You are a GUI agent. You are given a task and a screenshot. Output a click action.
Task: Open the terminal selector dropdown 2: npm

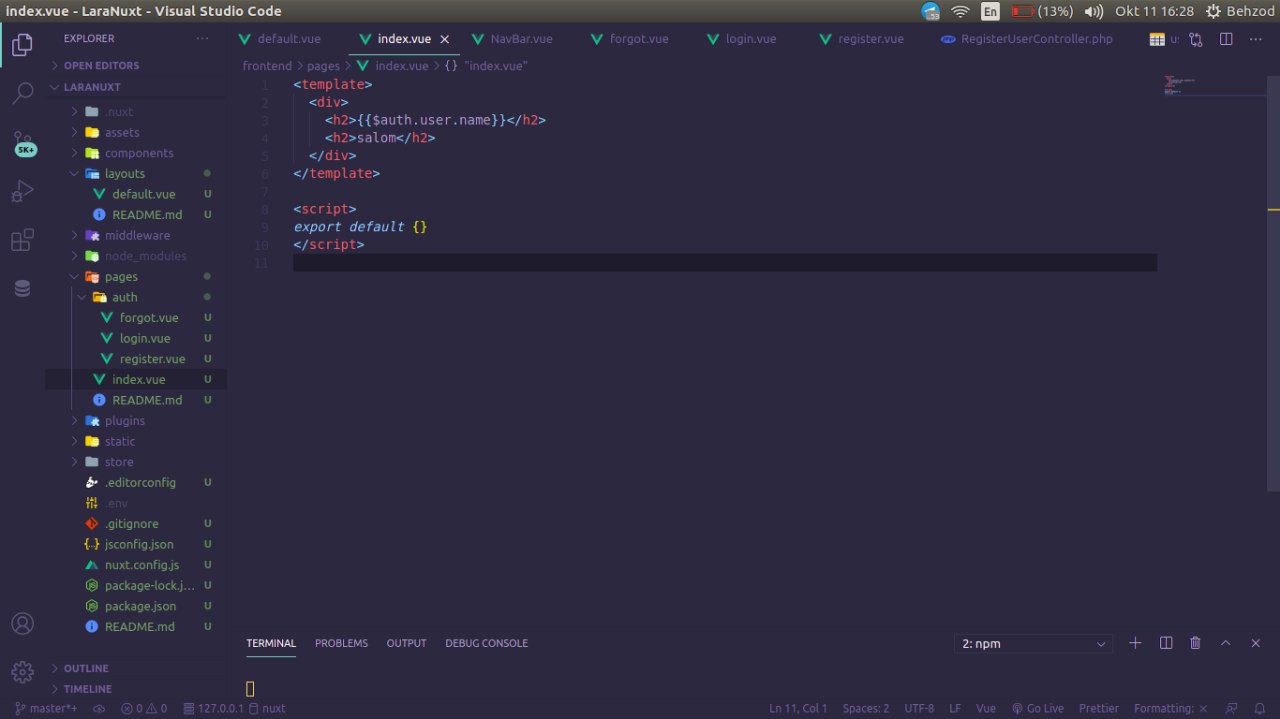point(1033,644)
